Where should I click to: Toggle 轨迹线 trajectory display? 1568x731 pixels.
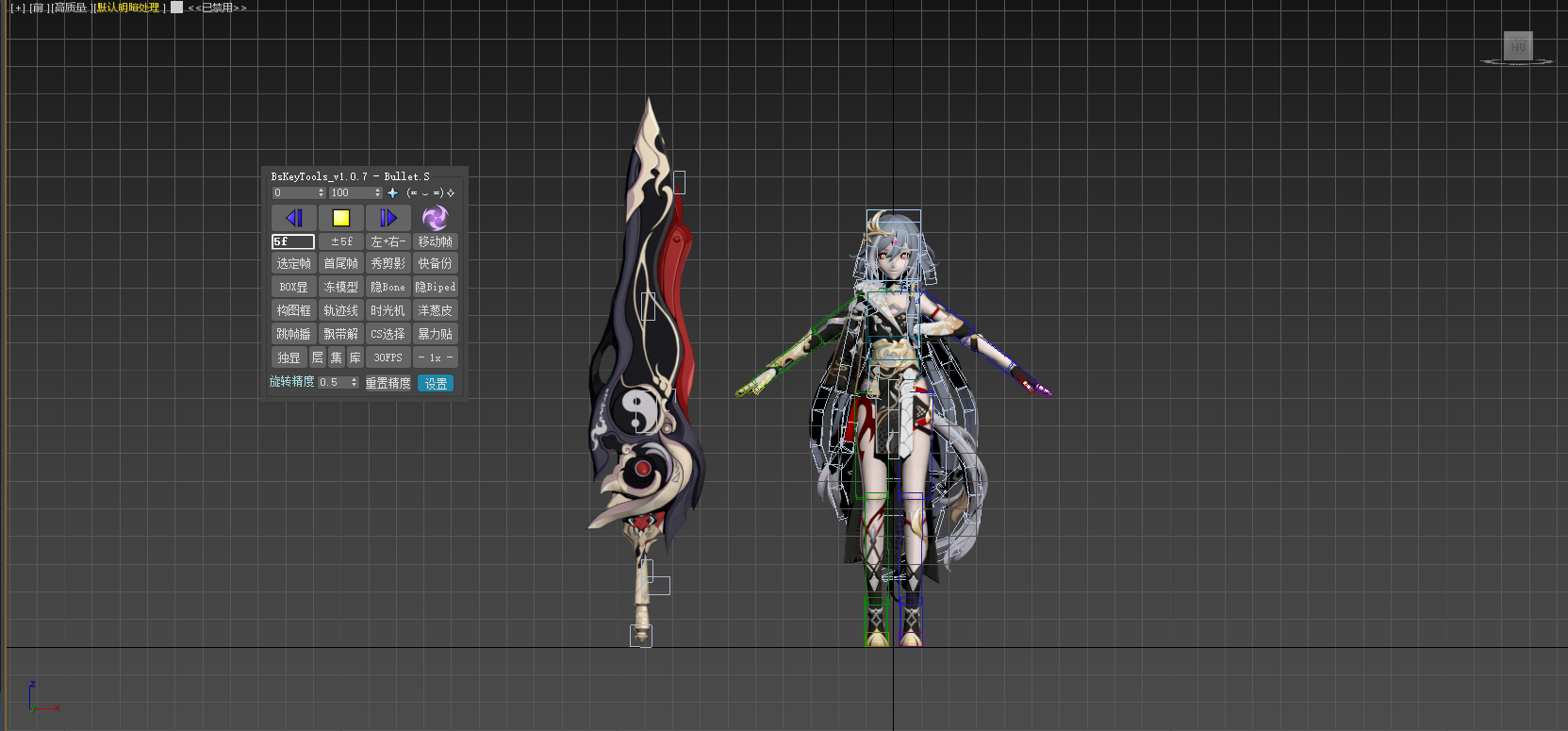click(x=341, y=310)
